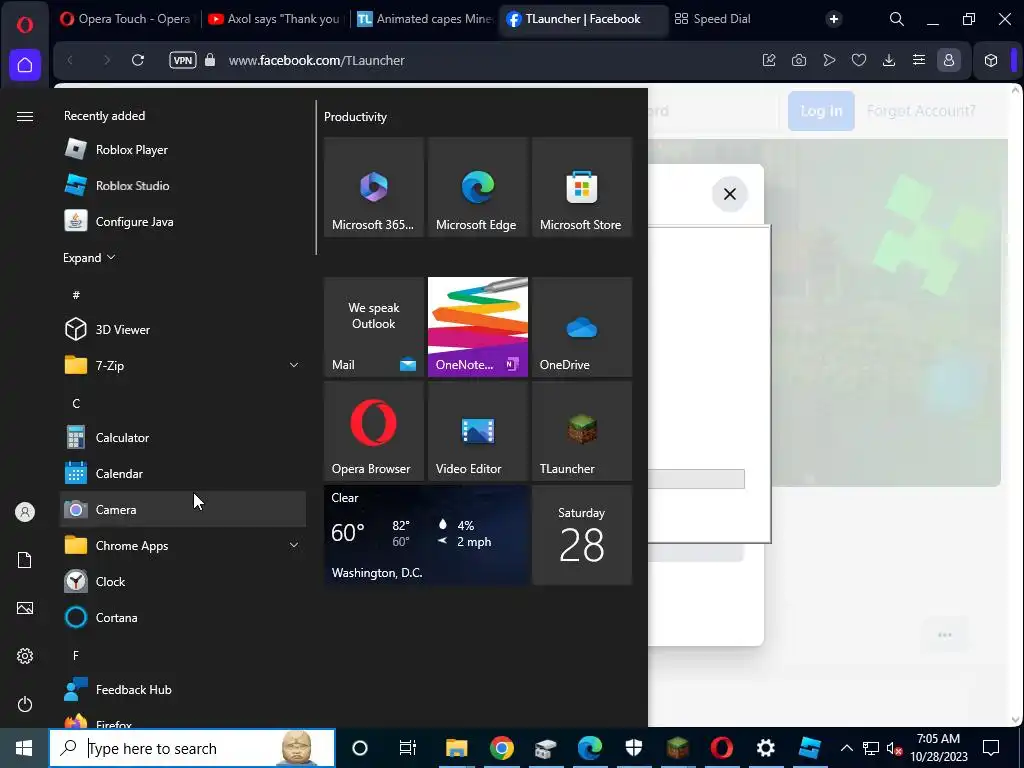This screenshot has height=768, width=1024.
Task: Select the Productivity tile group header
Action: (355, 117)
